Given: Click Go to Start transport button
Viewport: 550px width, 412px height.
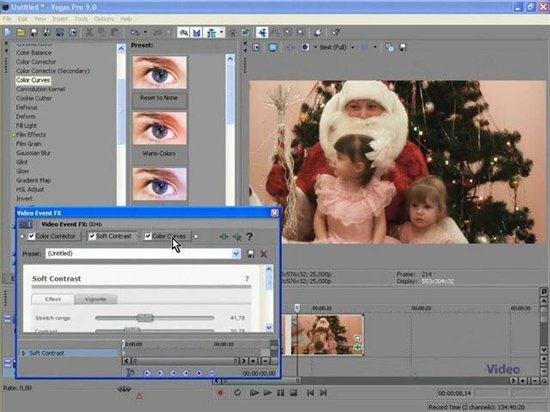Looking at the screenshot, I should pos(310,393).
